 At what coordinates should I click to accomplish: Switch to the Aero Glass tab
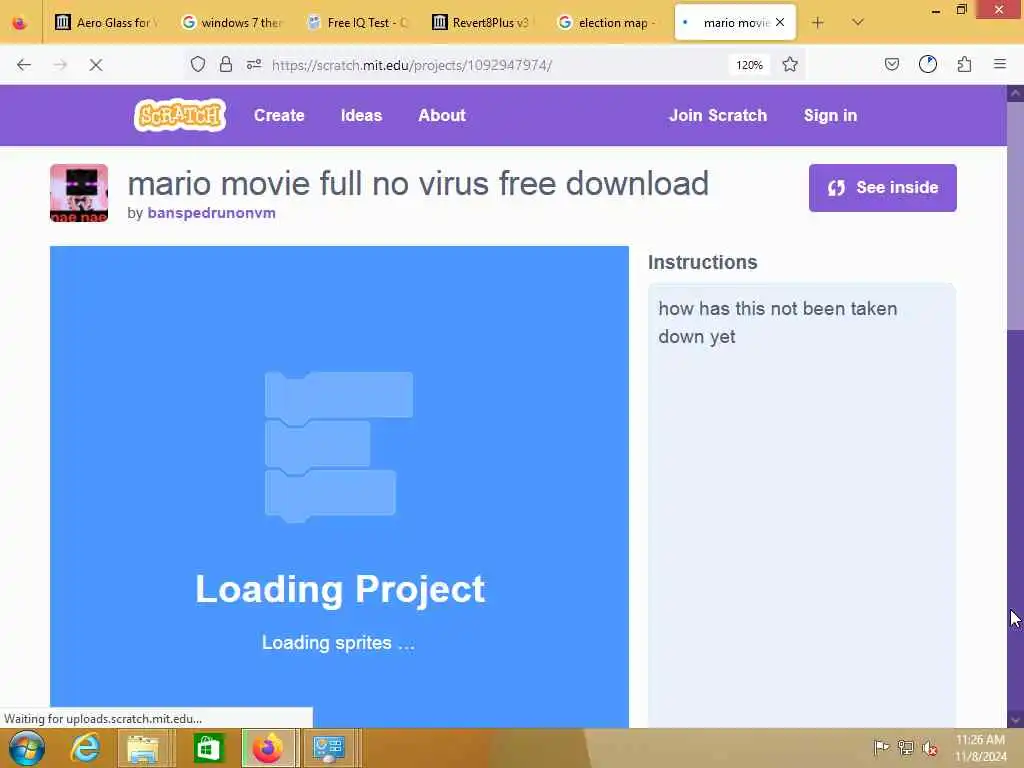[x=104, y=23]
